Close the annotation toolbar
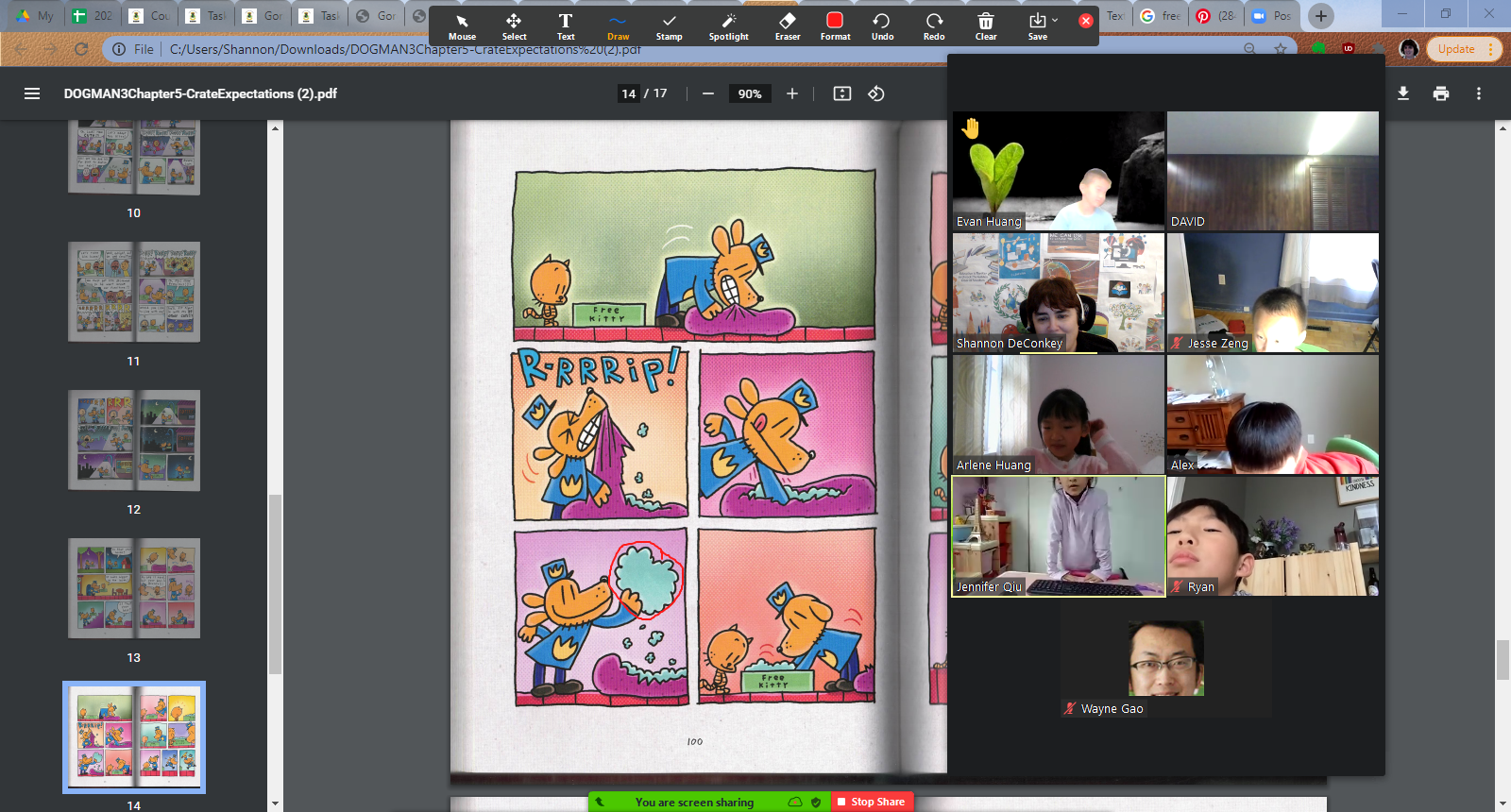 pyautogui.click(x=1086, y=20)
